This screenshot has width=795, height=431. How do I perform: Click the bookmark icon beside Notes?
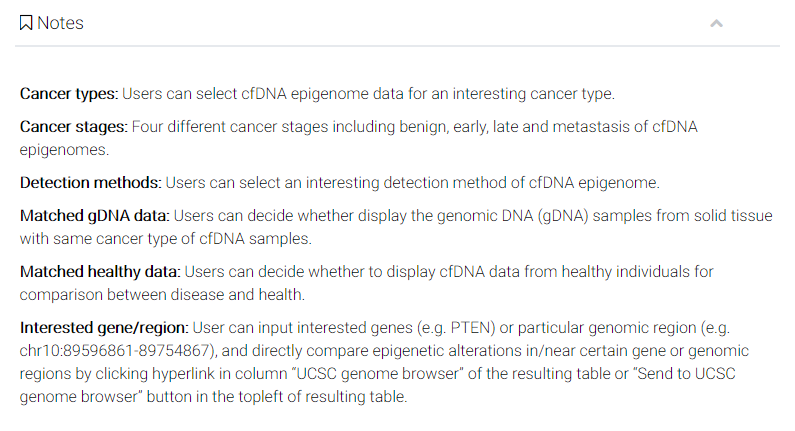coord(26,23)
